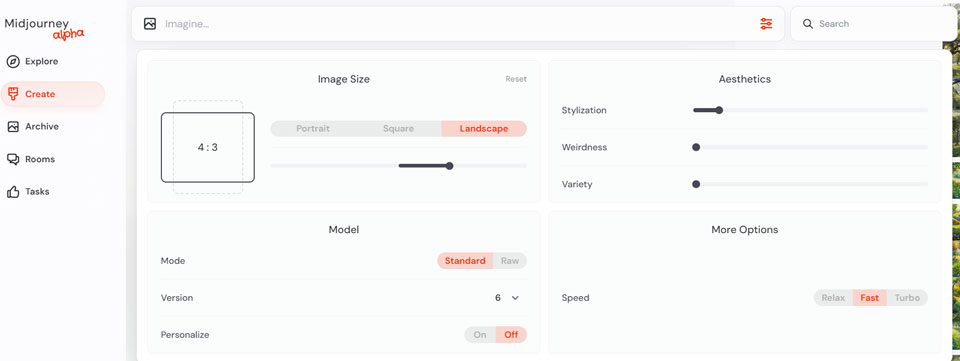This screenshot has height=361, width=960.
Task: Click the Midjourney alpha logo
Action: point(44,28)
